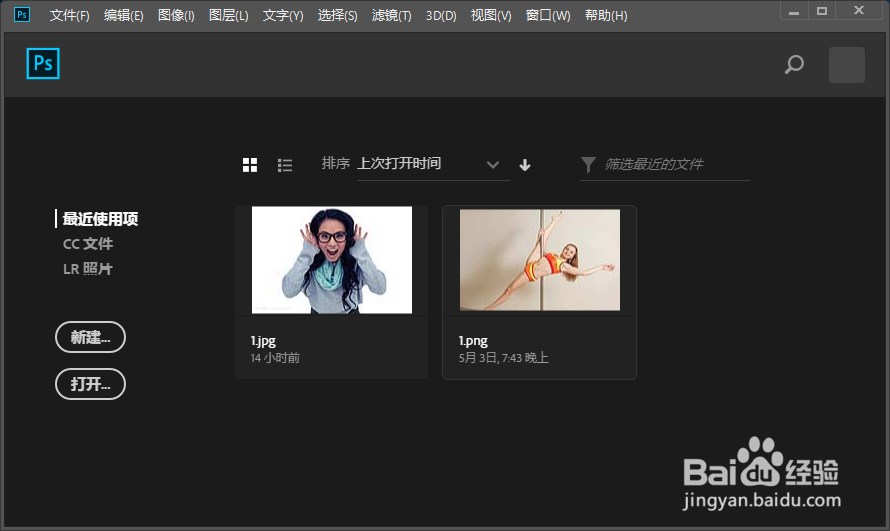Open the 图层(L) menu
Screen dimensions: 890x531
pos(228,15)
